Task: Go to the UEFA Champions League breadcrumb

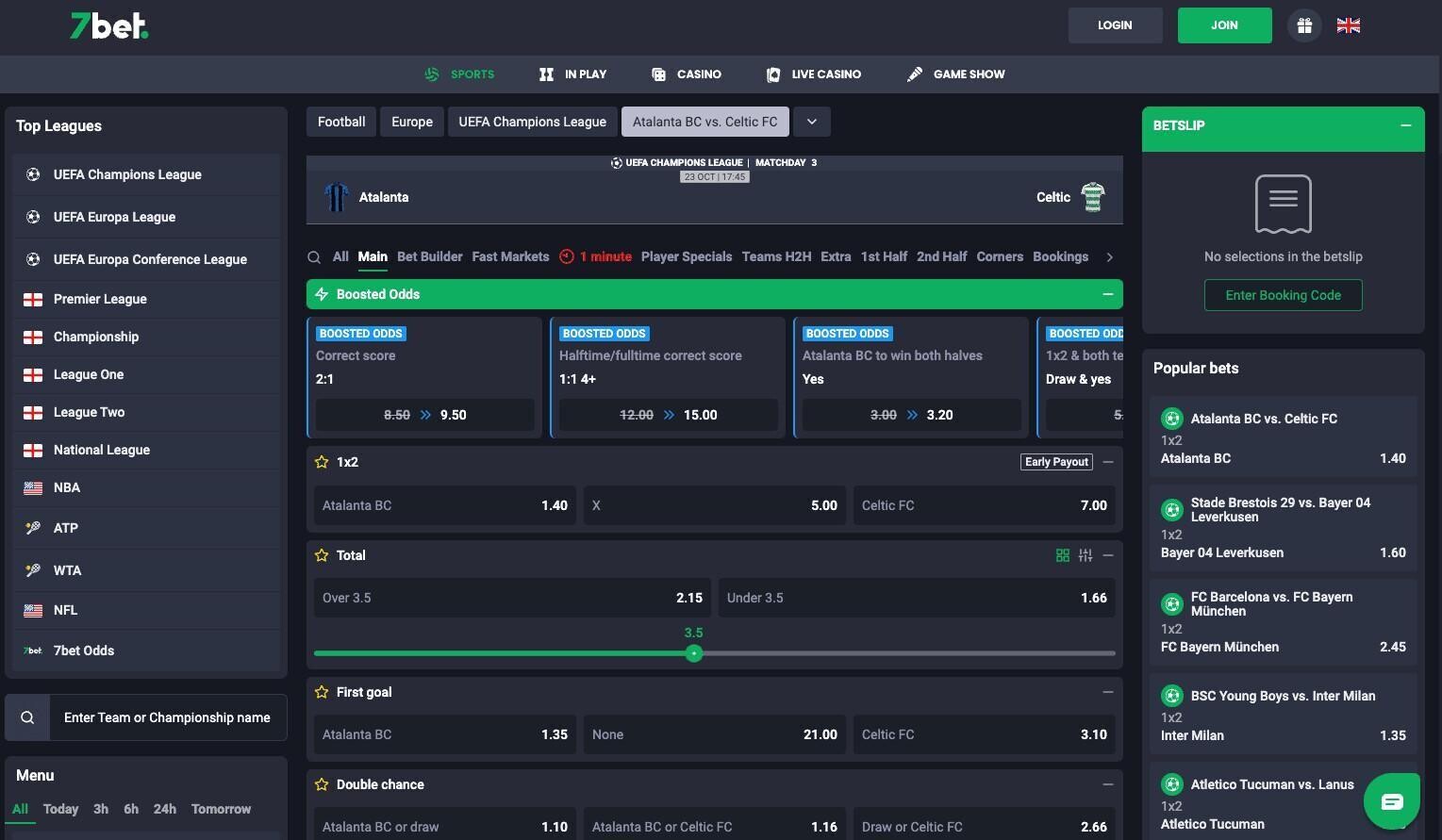Action: tap(533, 122)
